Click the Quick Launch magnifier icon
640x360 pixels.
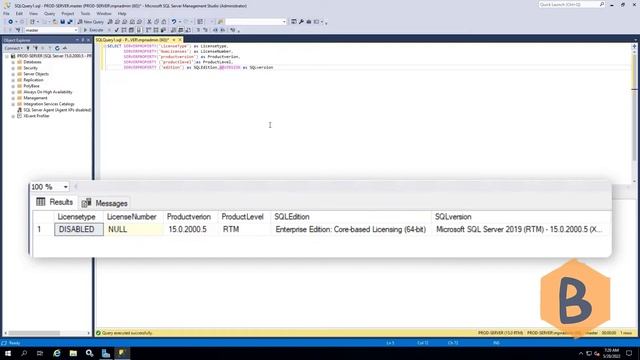point(602,4)
